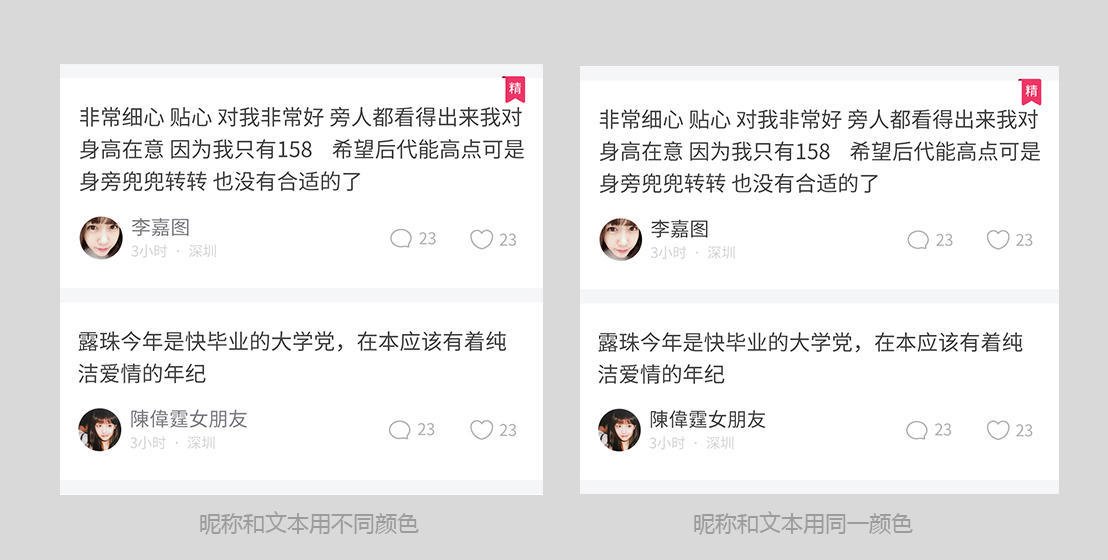Click comment icon on left panel 李嘉图 post

click(x=401, y=239)
